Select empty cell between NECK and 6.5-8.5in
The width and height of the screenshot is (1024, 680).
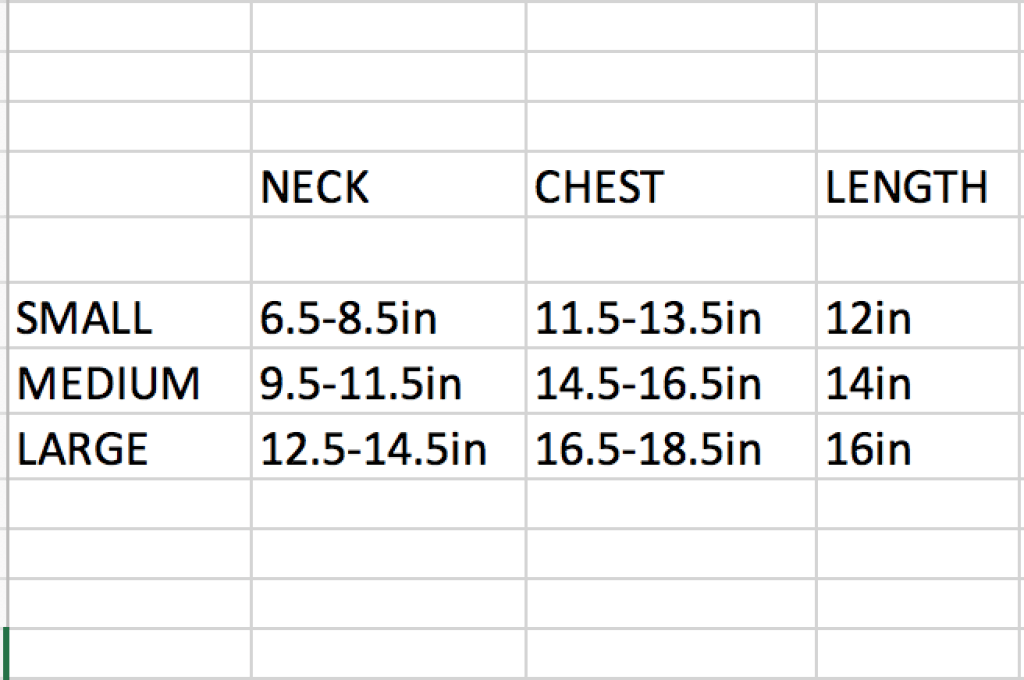(x=388, y=250)
